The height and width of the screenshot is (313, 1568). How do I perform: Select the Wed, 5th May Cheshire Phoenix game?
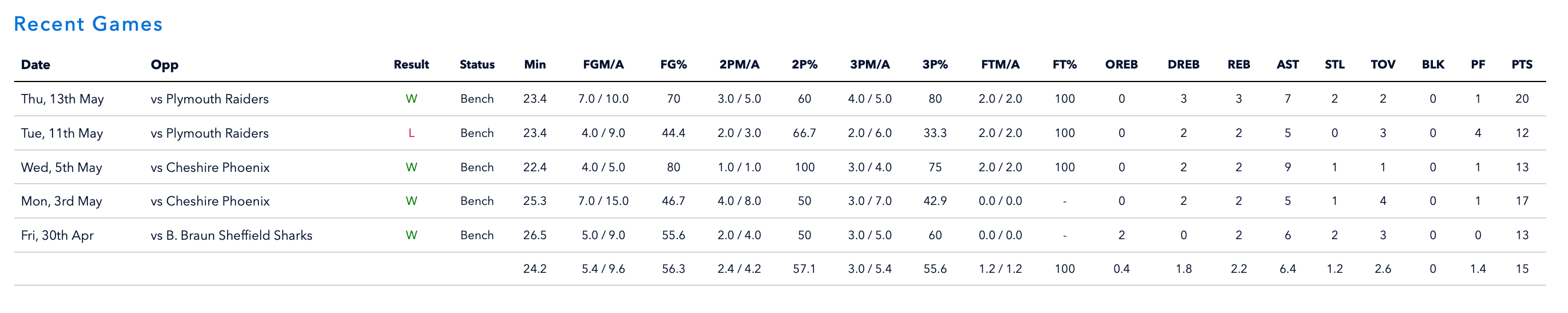[780, 167]
